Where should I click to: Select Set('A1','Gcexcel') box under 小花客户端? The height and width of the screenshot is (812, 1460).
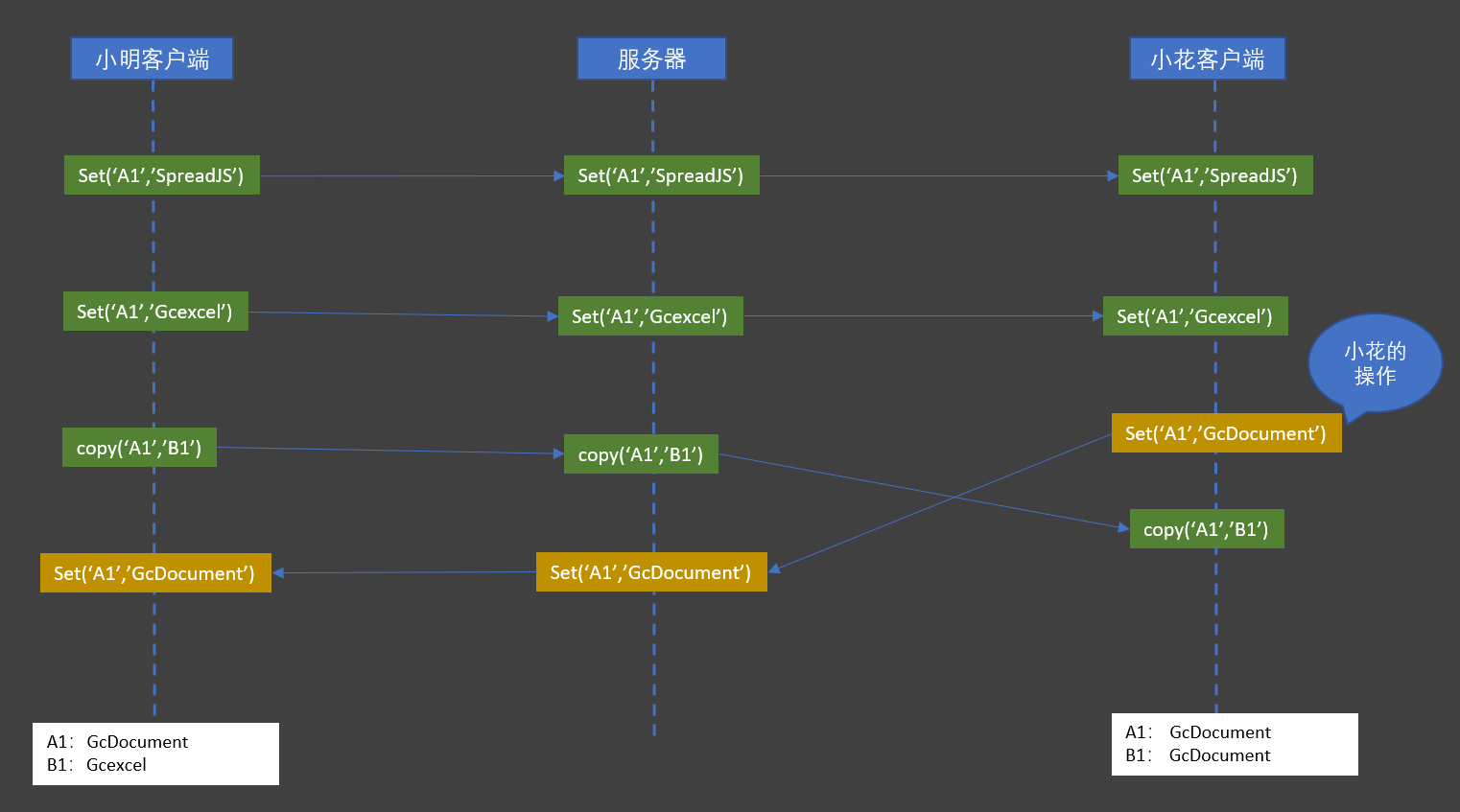(x=1195, y=316)
